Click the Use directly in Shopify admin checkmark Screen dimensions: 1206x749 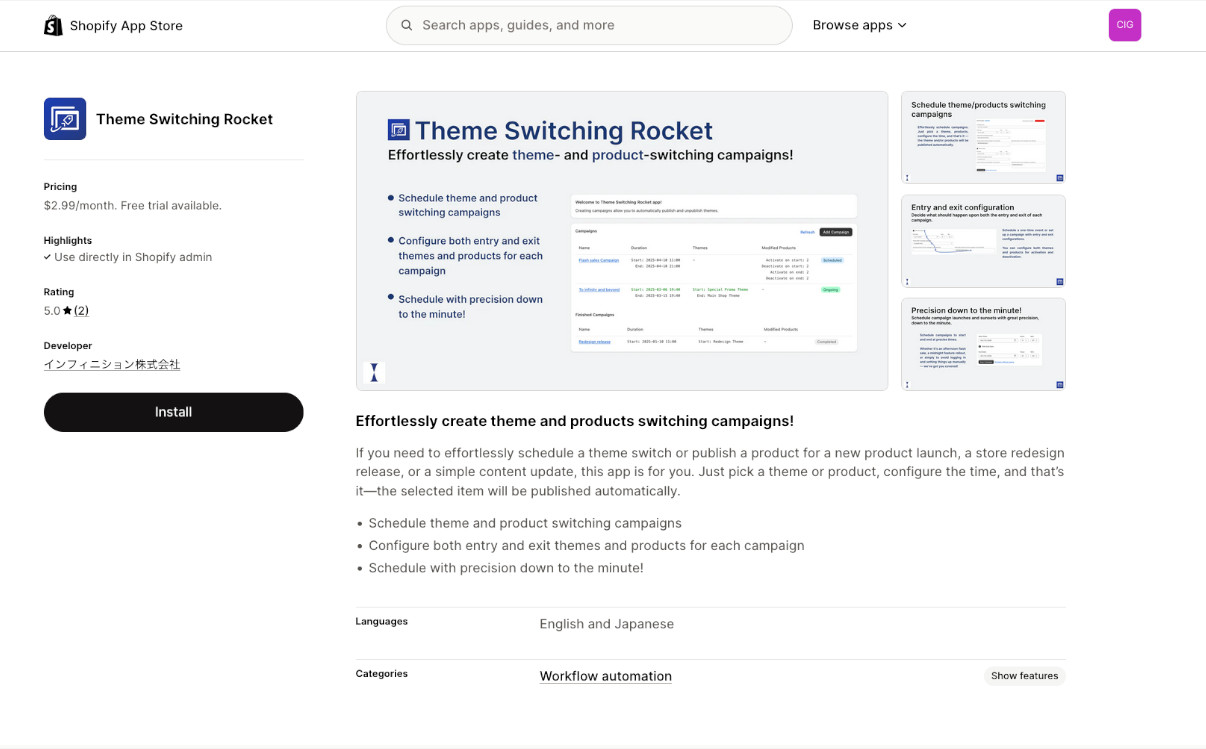[x=48, y=257]
